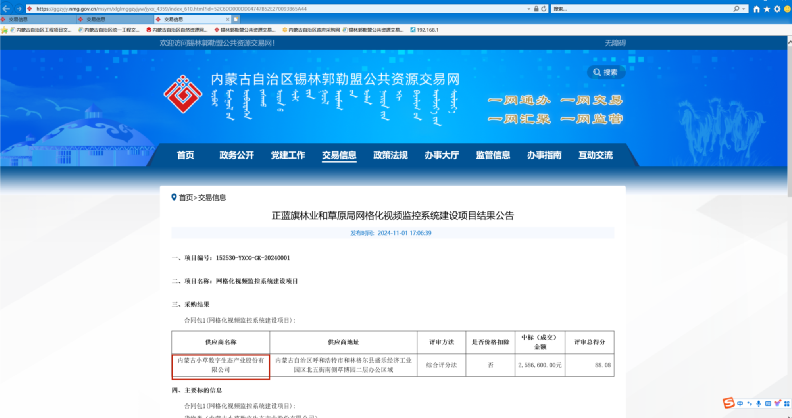
Task: Open the 监管信息 navigation menu item
Action: 493,155
